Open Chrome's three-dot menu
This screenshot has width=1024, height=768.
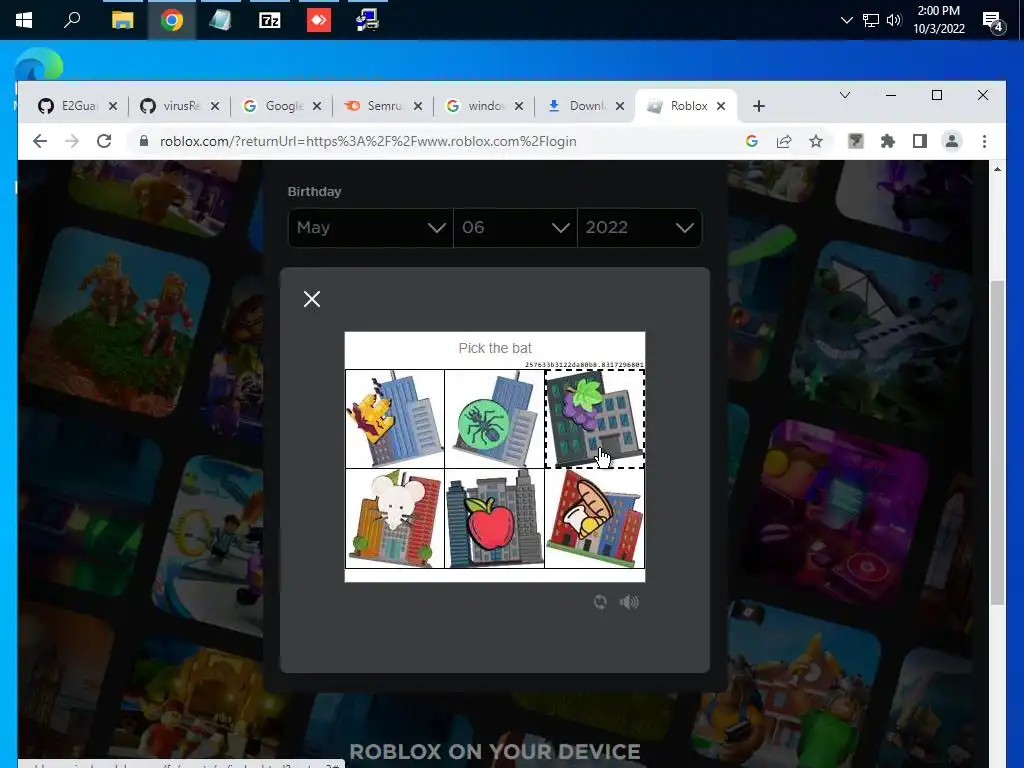984,141
